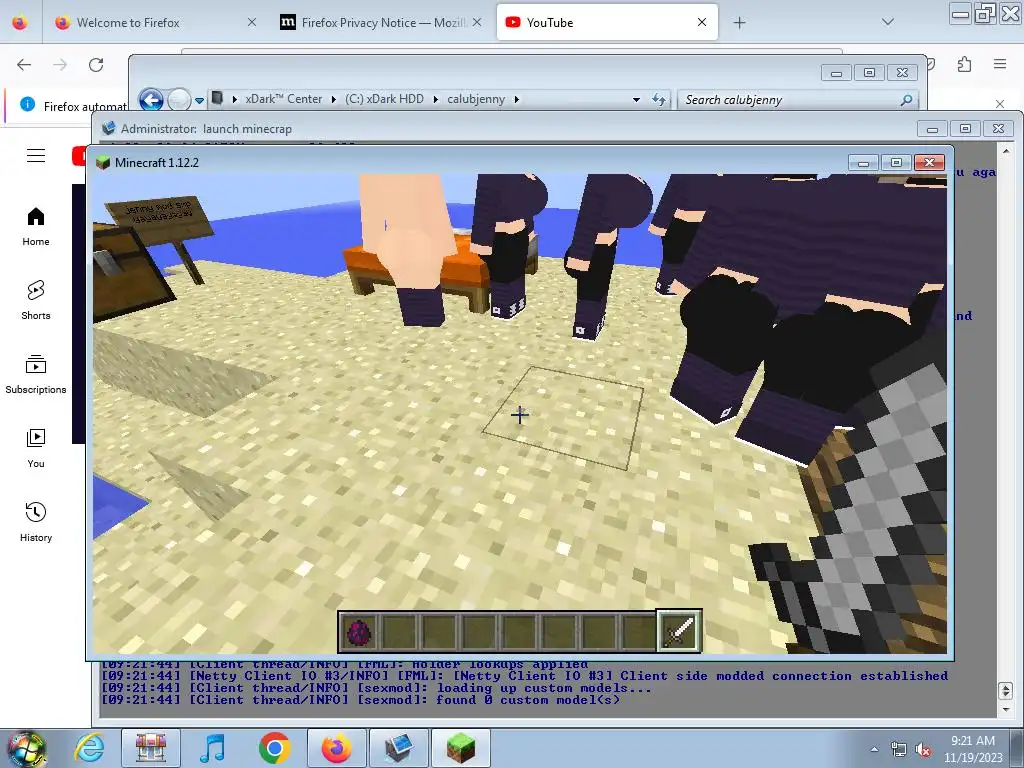1024x768 pixels.
Task: Click the wooden sign in Minecraft
Action: click(x=159, y=218)
